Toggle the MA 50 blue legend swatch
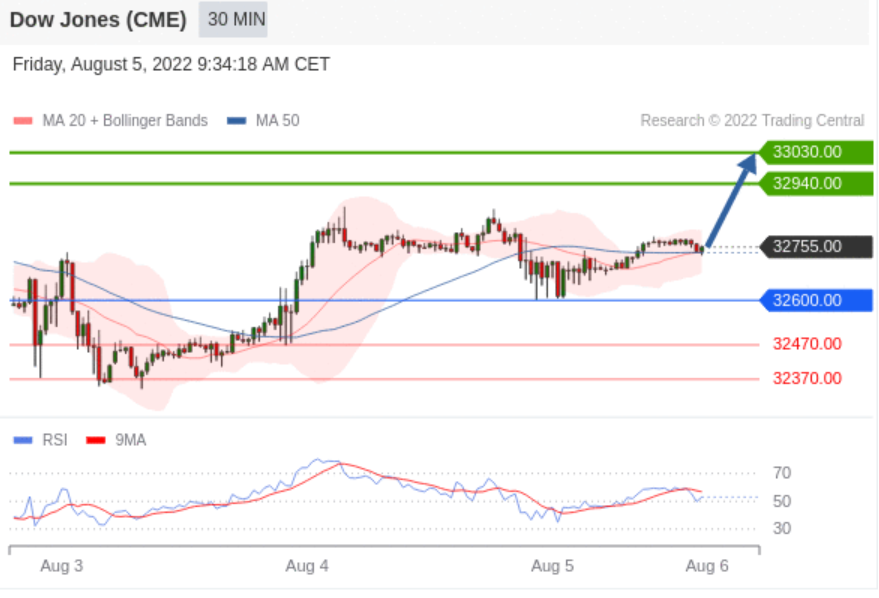The image size is (879, 598). (x=237, y=120)
